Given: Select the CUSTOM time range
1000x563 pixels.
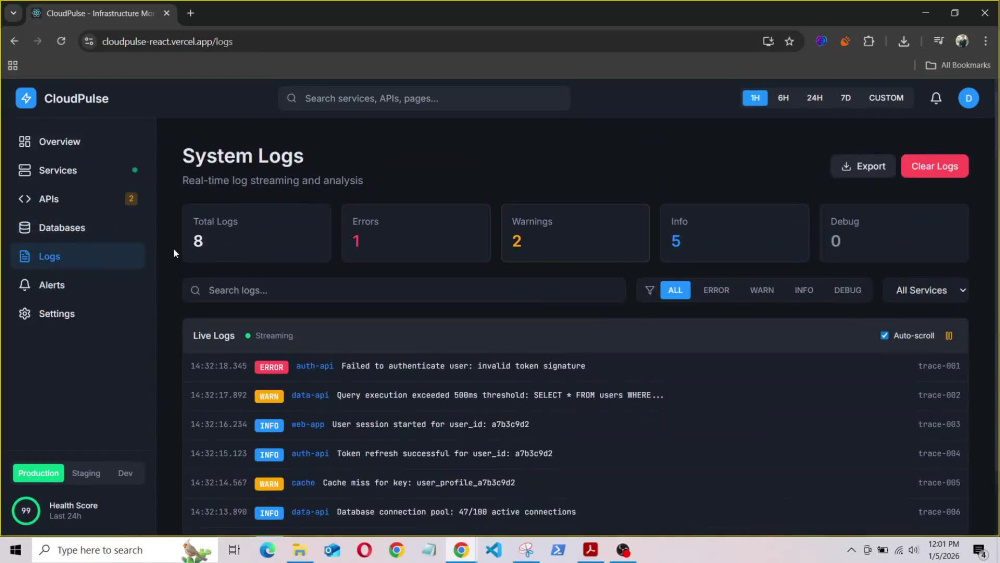Looking at the screenshot, I should 886,98.
